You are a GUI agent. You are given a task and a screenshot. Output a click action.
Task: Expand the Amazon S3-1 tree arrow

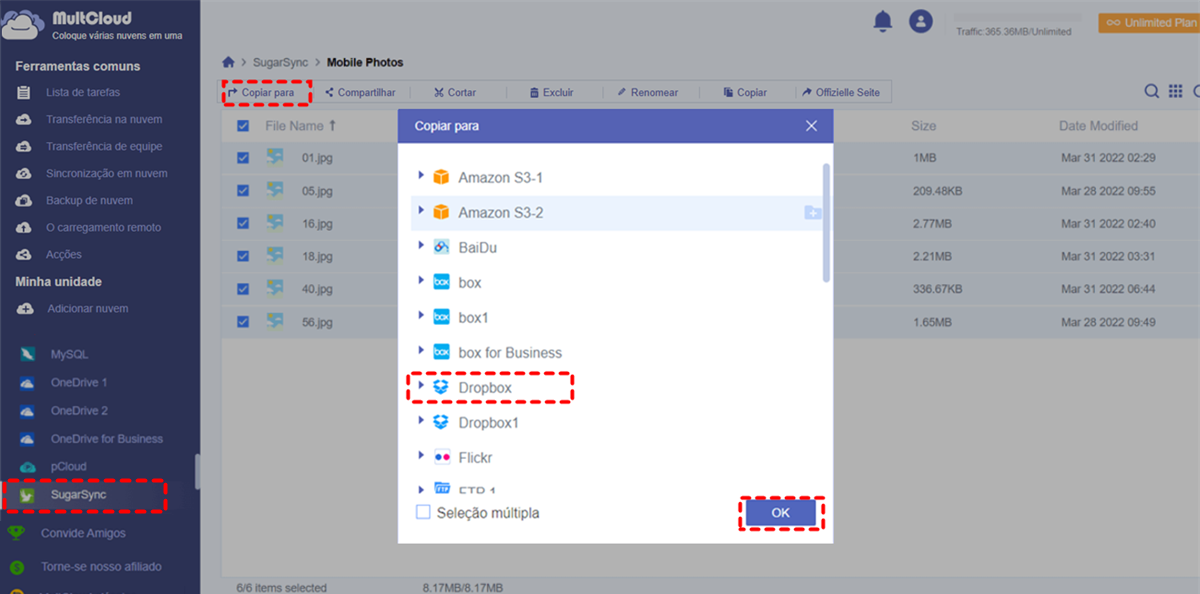(x=421, y=177)
